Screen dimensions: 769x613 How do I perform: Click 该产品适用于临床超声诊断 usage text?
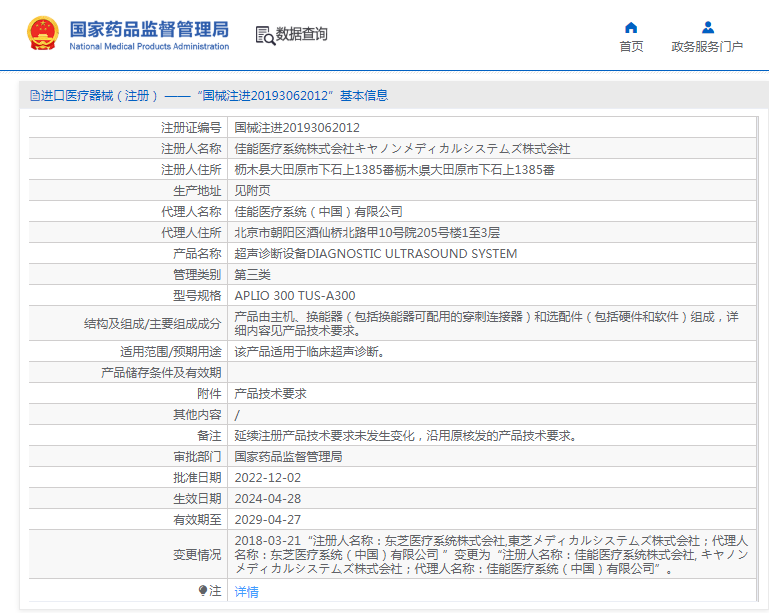click(309, 352)
